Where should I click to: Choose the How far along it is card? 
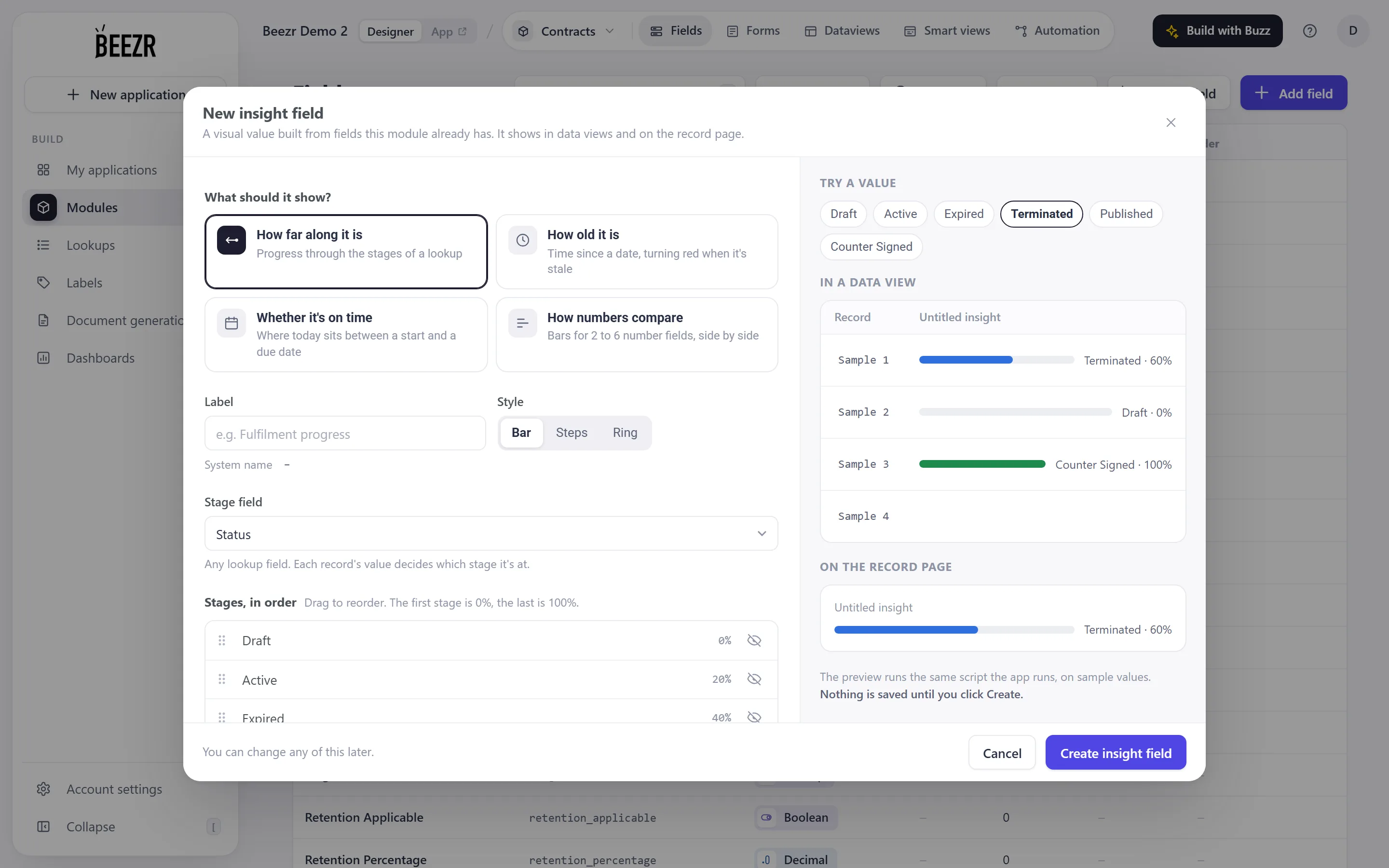(346, 251)
